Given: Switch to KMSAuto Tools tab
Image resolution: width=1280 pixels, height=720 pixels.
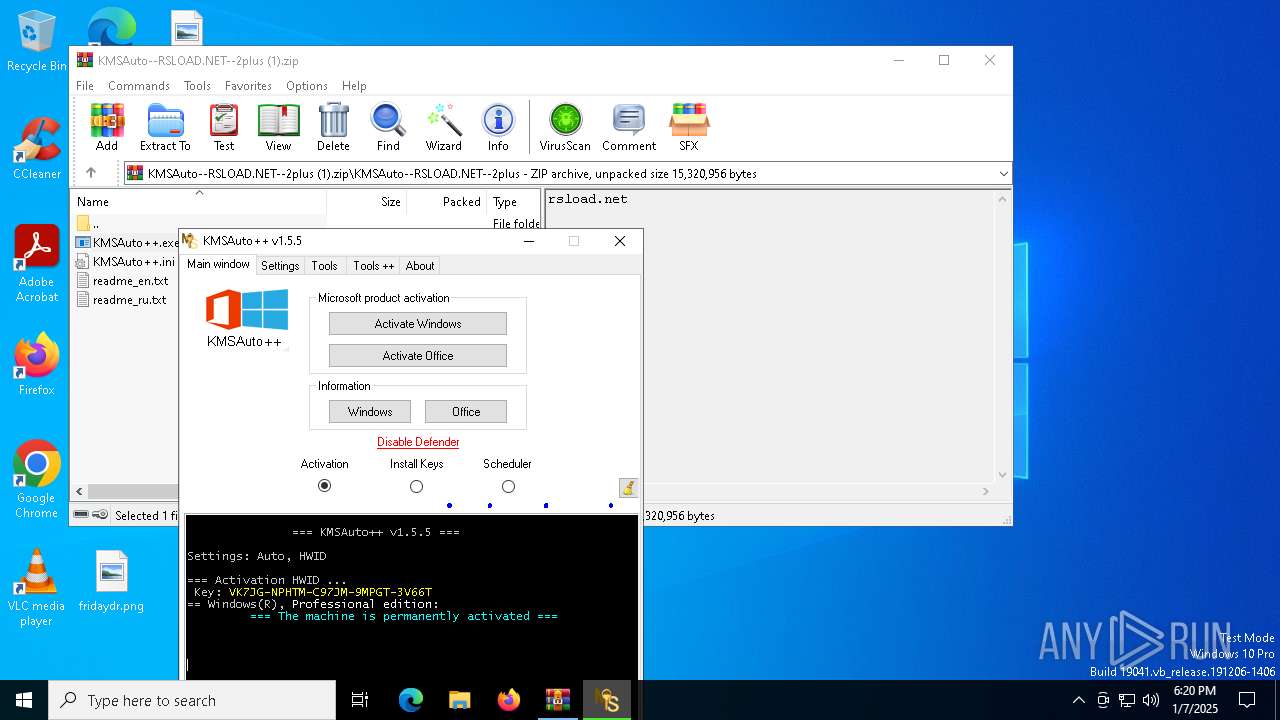Looking at the screenshot, I should [324, 266].
